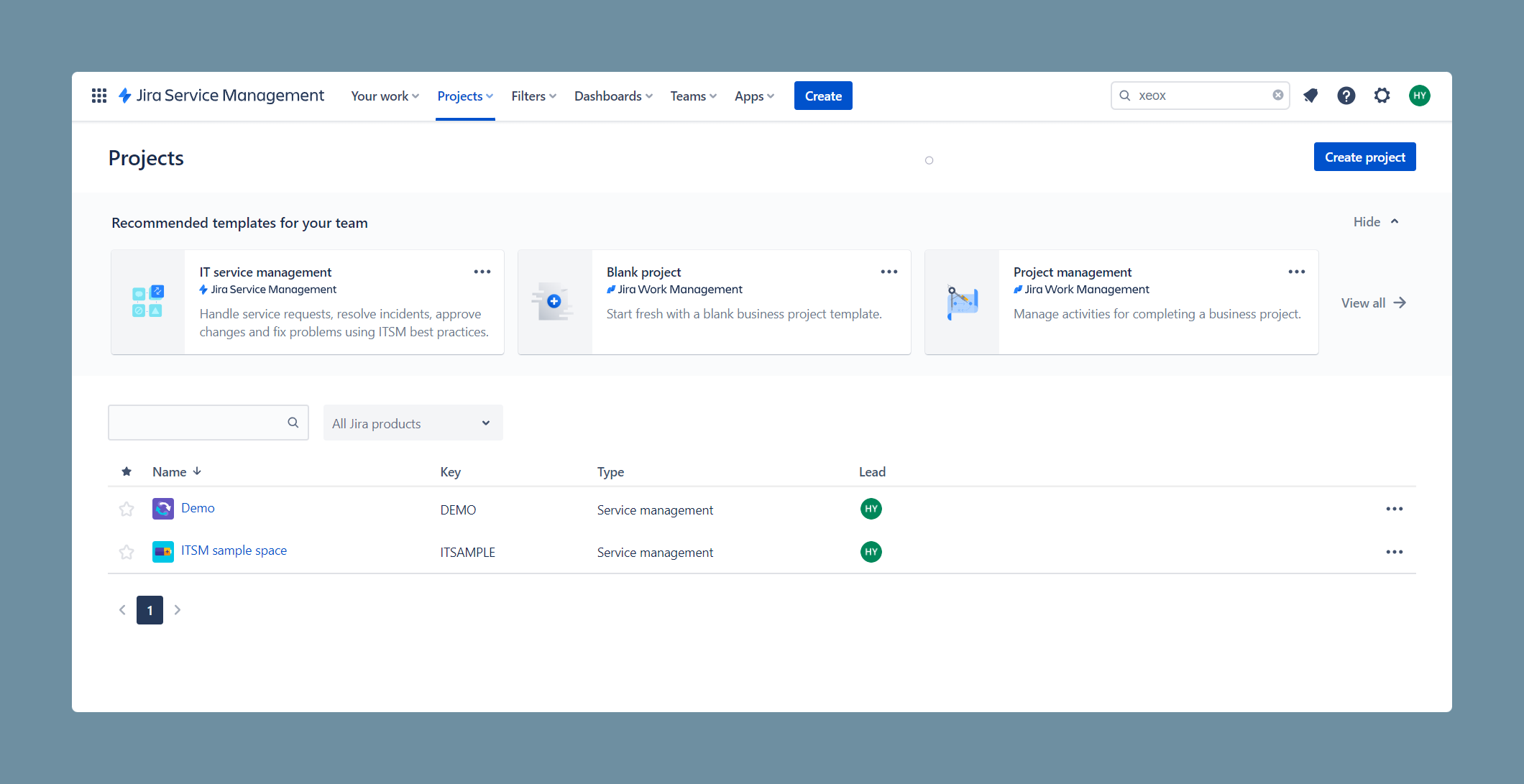Click the HY lead avatar in Demo row
Image resolution: width=1524 pixels, height=784 pixels.
[x=871, y=509]
